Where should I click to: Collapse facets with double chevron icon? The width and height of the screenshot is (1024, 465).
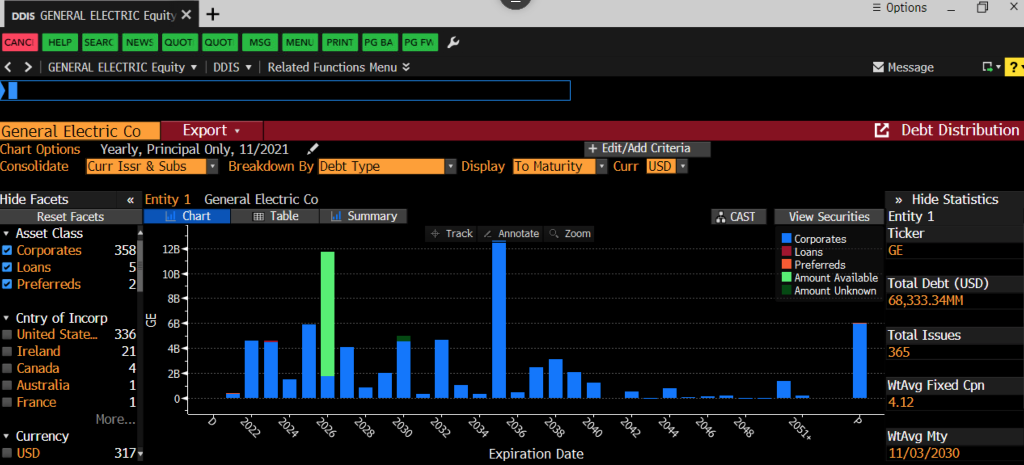[130, 200]
